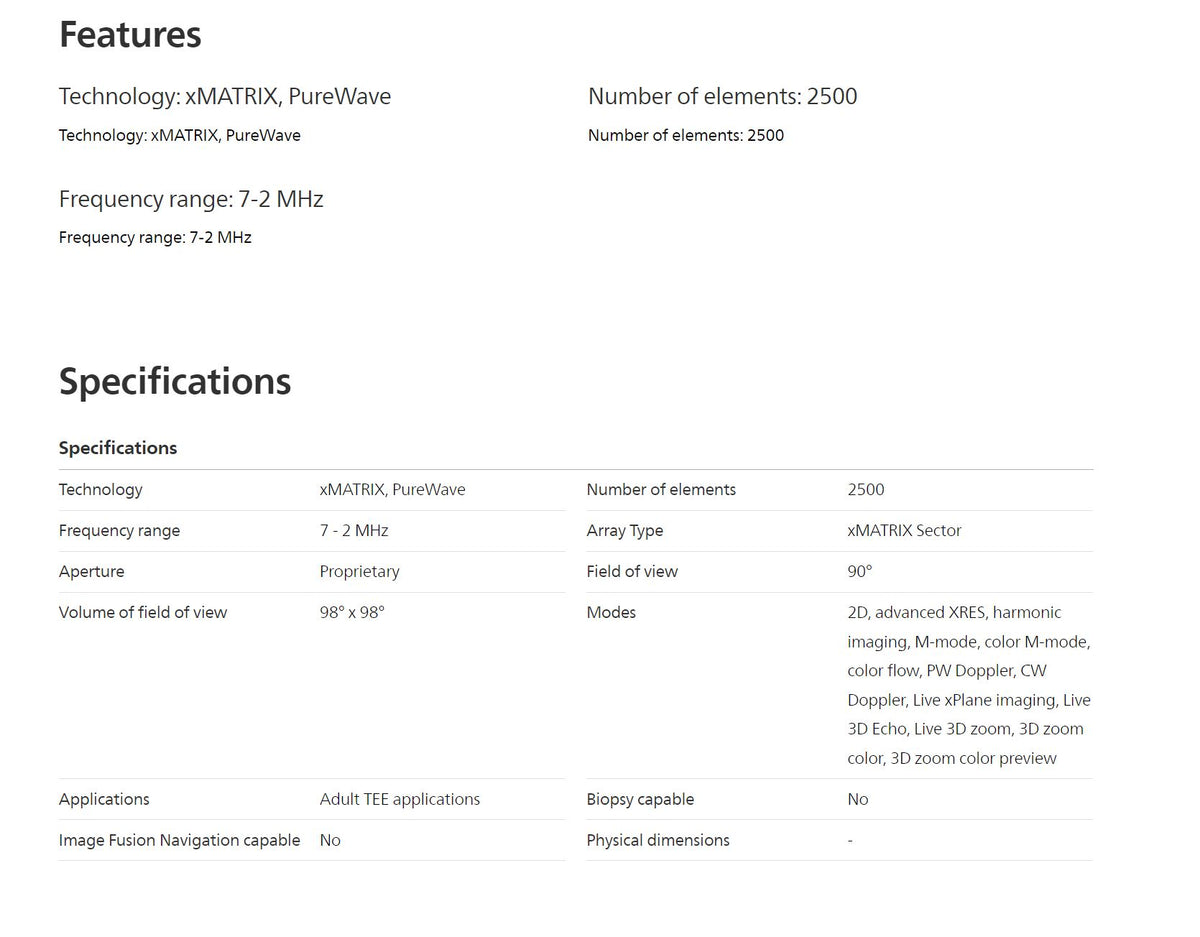Viewport: 1200px width, 937px height.
Task: Click the "Image Fusion Navigation capable" label
Action: 179,841
